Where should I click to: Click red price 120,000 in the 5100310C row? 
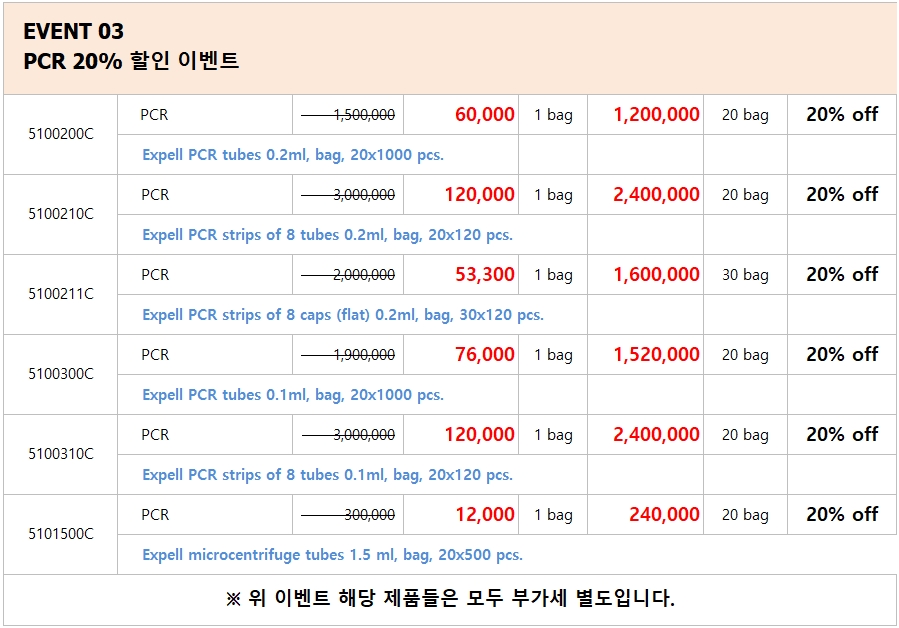pyautogui.click(x=479, y=435)
